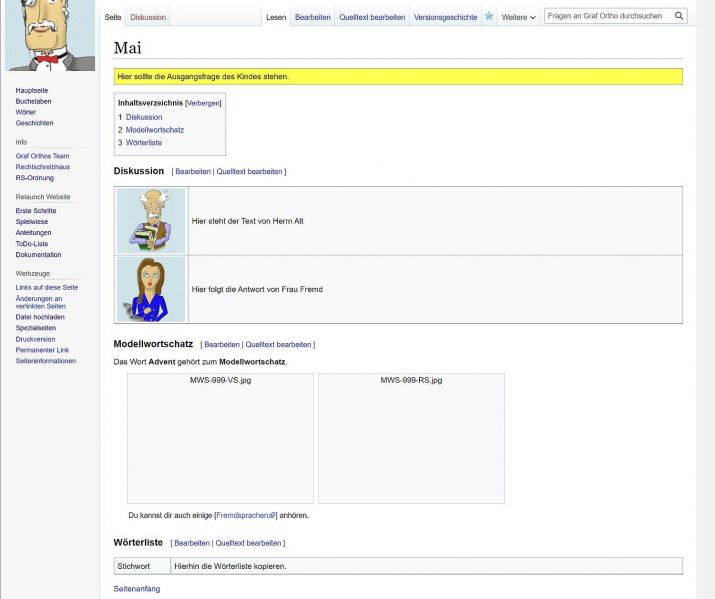
Task: Open the Fremdsprachen external link
Action: coord(245,515)
